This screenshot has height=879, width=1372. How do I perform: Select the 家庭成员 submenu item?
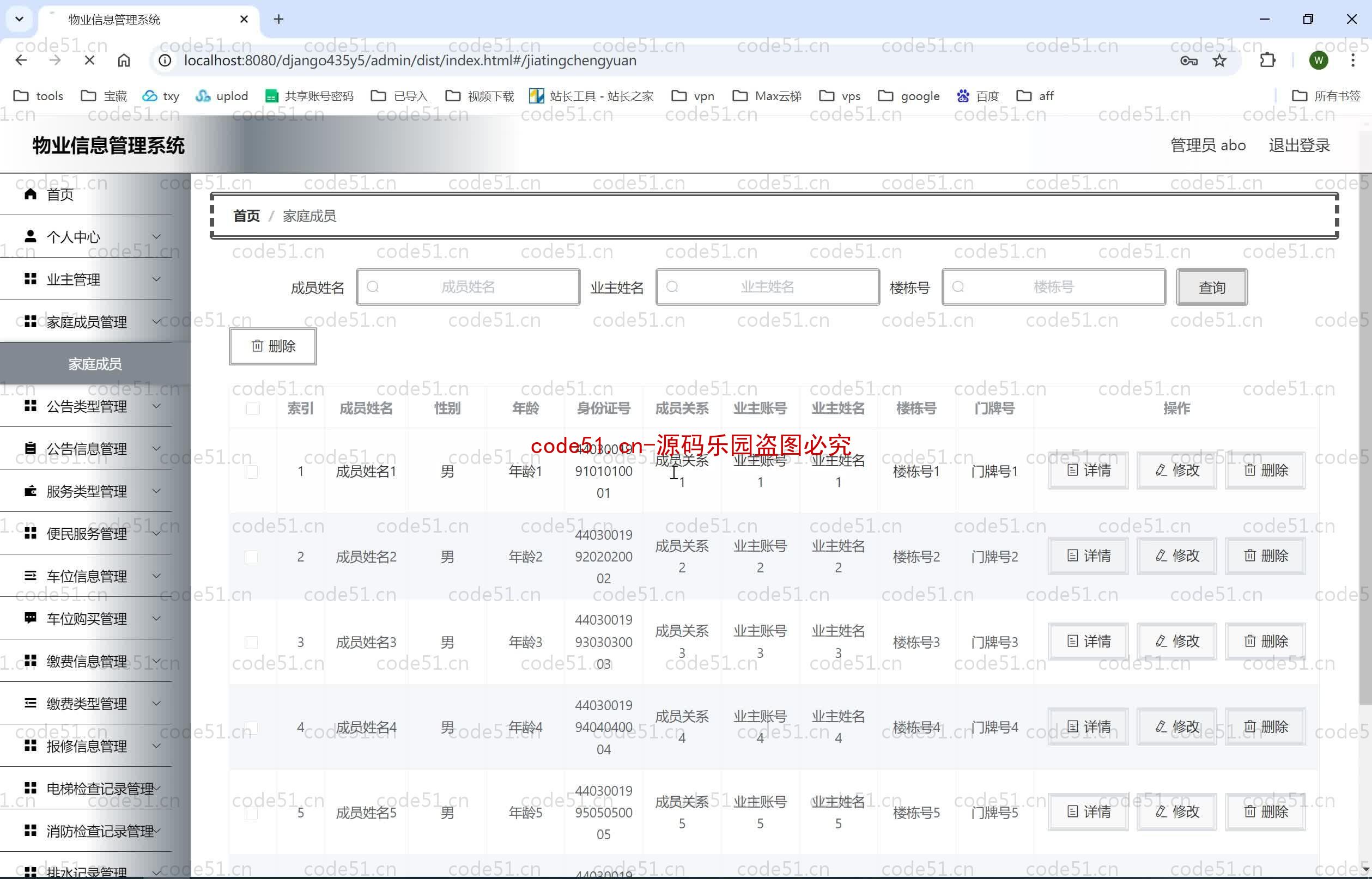tap(95, 364)
